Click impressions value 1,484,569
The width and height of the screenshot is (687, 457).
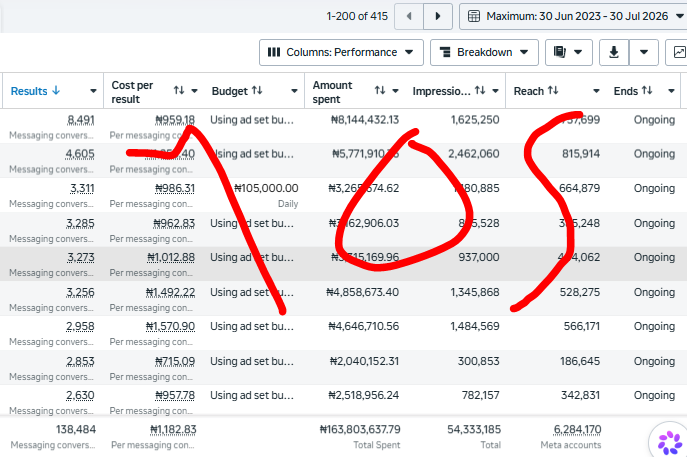(475, 326)
